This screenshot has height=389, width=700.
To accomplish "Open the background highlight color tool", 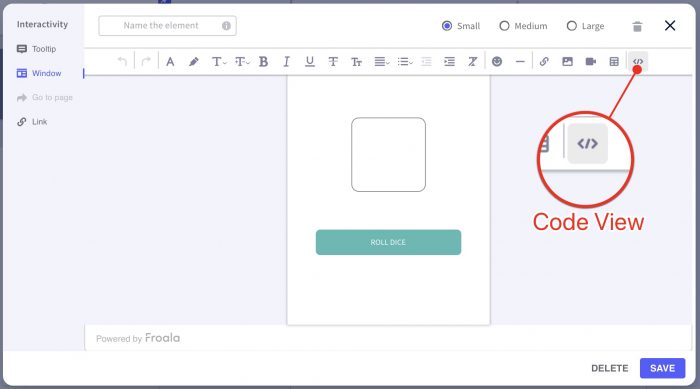I will 193,62.
